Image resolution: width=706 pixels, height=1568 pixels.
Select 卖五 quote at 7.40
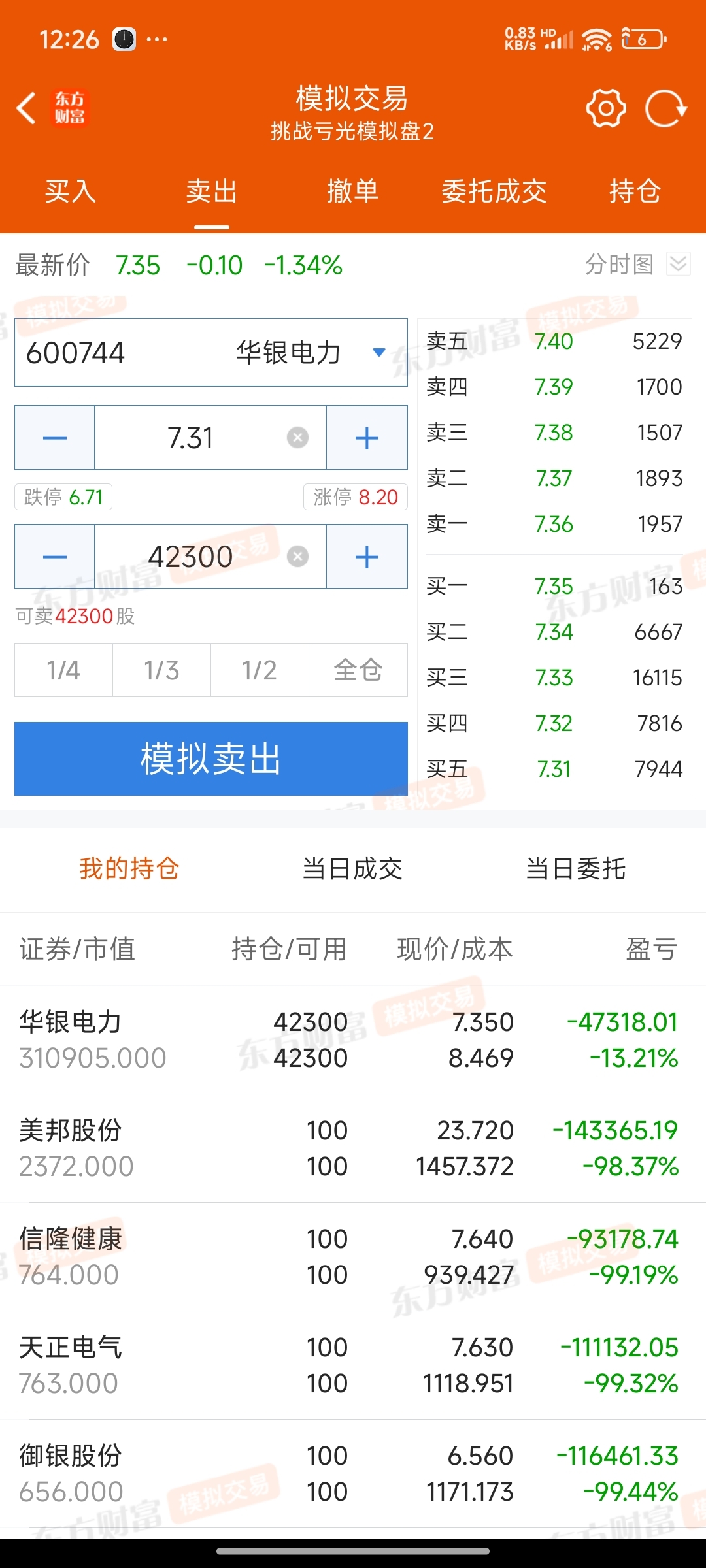click(x=554, y=341)
